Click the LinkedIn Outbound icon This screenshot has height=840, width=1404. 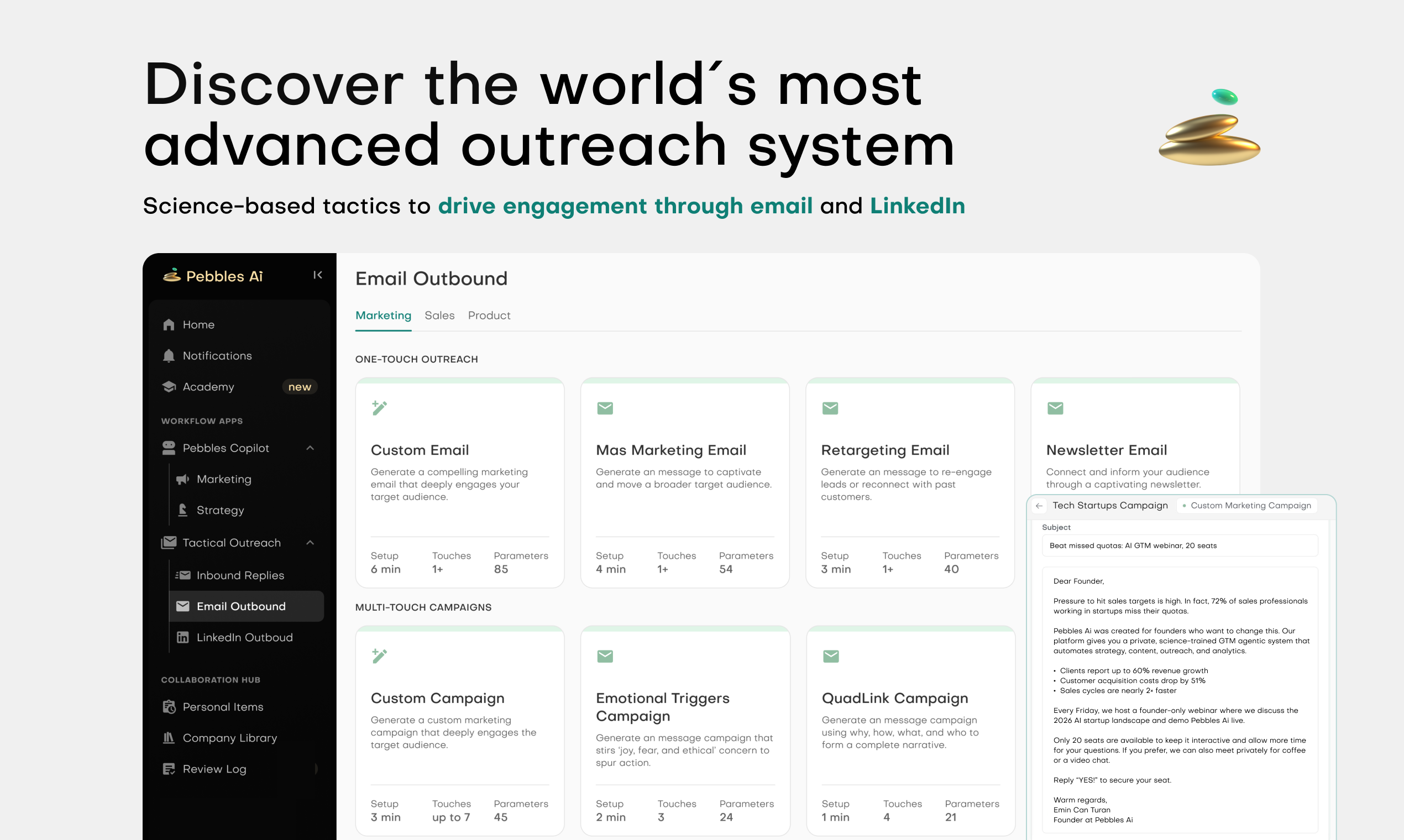183,638
